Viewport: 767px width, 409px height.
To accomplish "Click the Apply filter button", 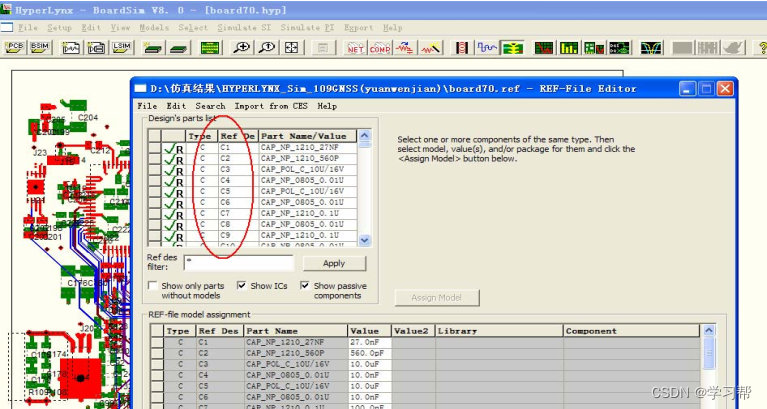I will (x=334, y=263).
